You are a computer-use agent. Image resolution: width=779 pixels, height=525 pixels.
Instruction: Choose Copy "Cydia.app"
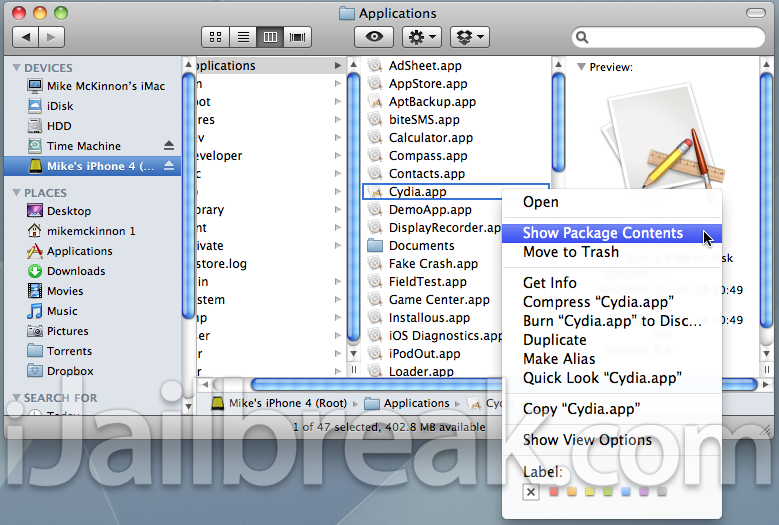(x=612, y=409)
